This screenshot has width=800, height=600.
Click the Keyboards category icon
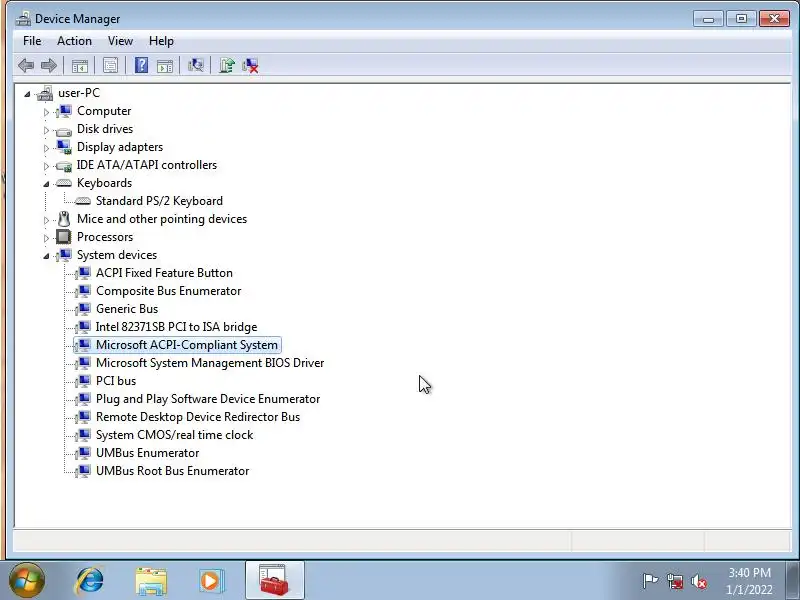pos(64,183)
